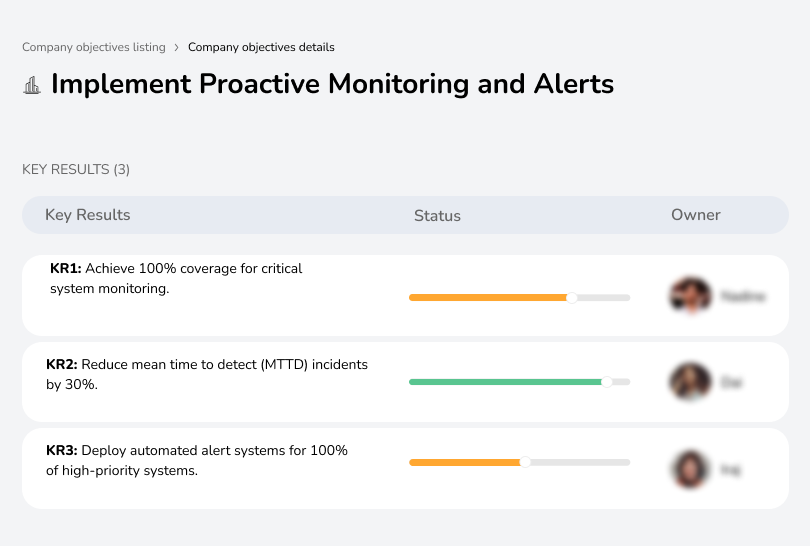
Task: Click the Status column header
Action: tap(437, 215)
